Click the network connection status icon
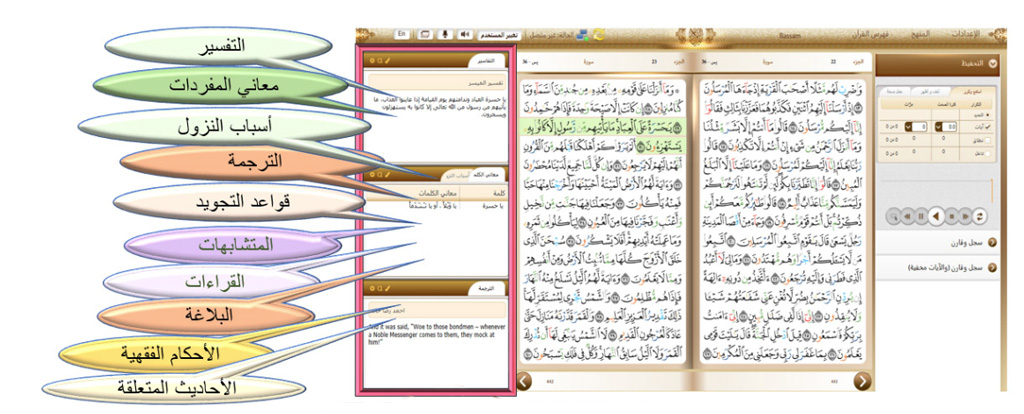The height and width of the screenshot is (414, 1024). coord(583,34)
